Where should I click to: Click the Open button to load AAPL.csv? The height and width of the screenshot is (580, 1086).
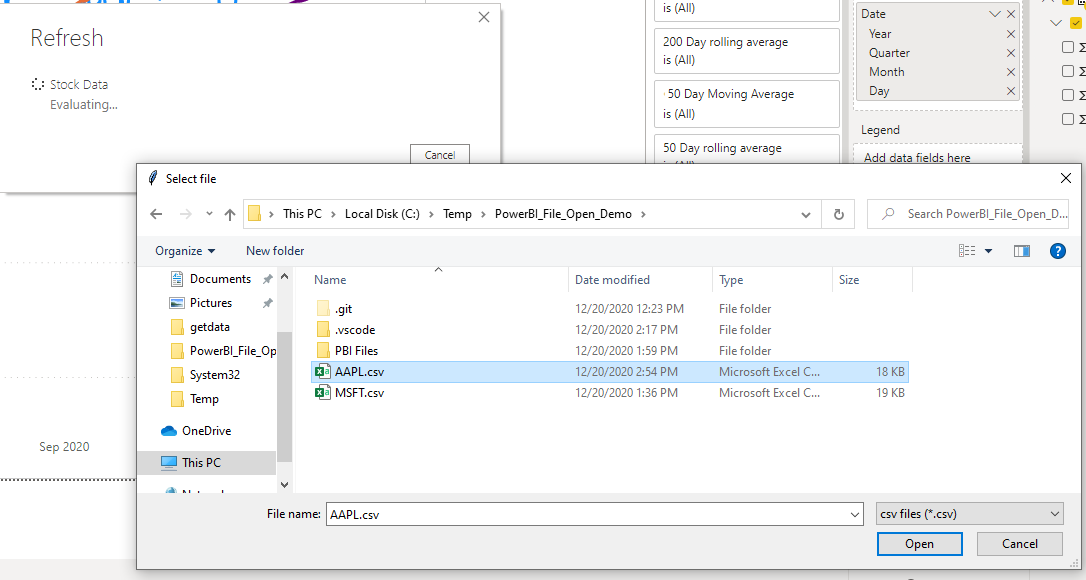click(x=918, y=543)
